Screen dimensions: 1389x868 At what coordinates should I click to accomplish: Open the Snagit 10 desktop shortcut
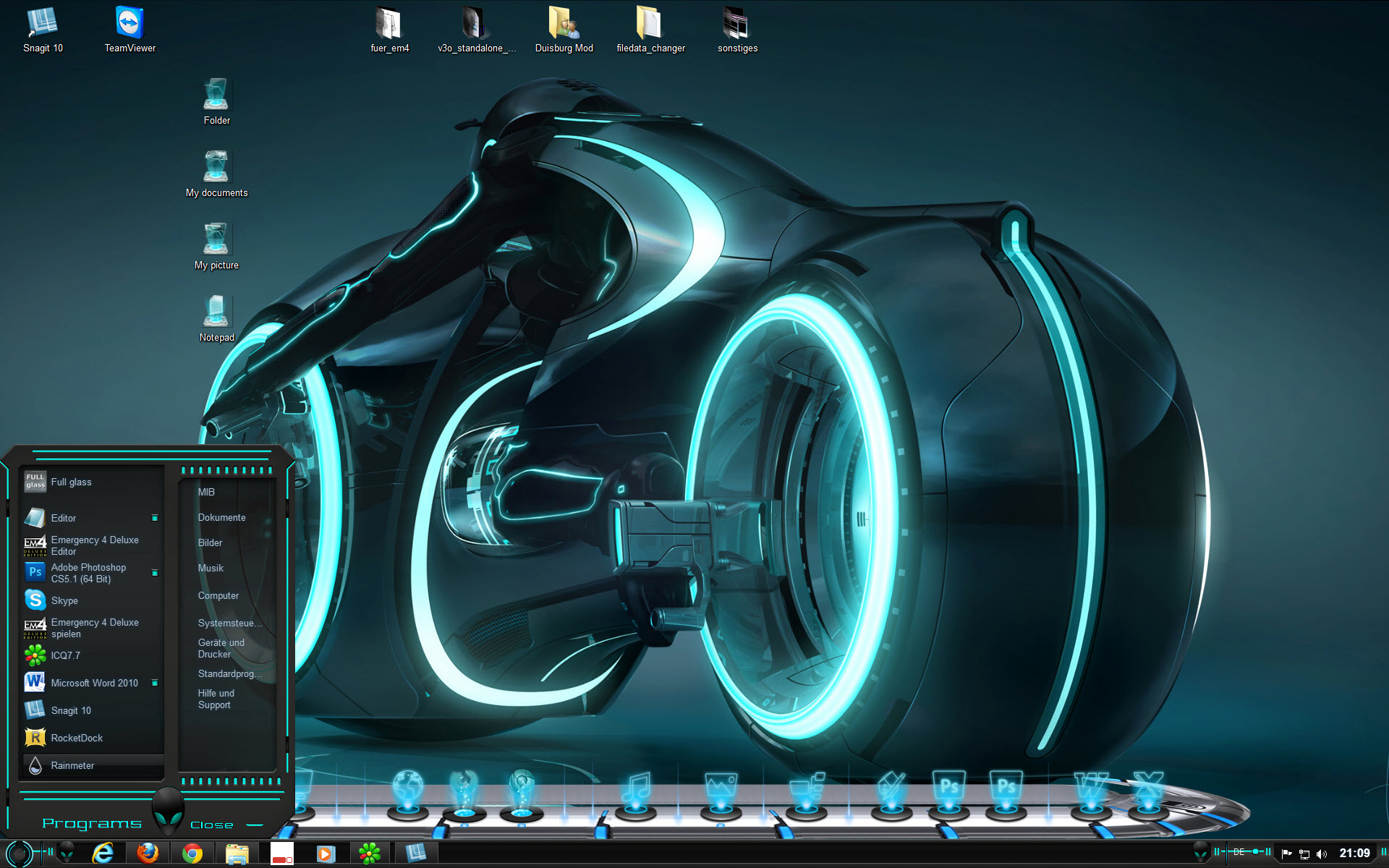click(x=43, y=30)
